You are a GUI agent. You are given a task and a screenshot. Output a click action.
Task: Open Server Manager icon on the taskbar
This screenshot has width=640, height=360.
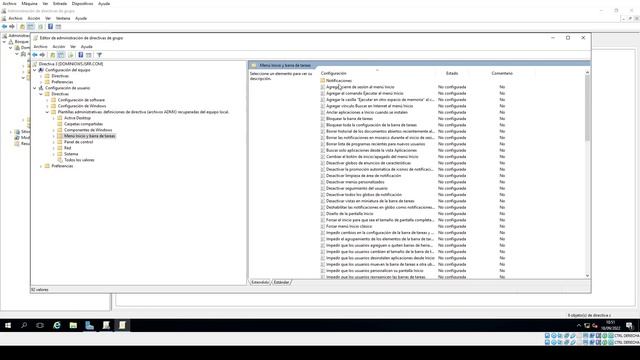click(x=89, y=325)
